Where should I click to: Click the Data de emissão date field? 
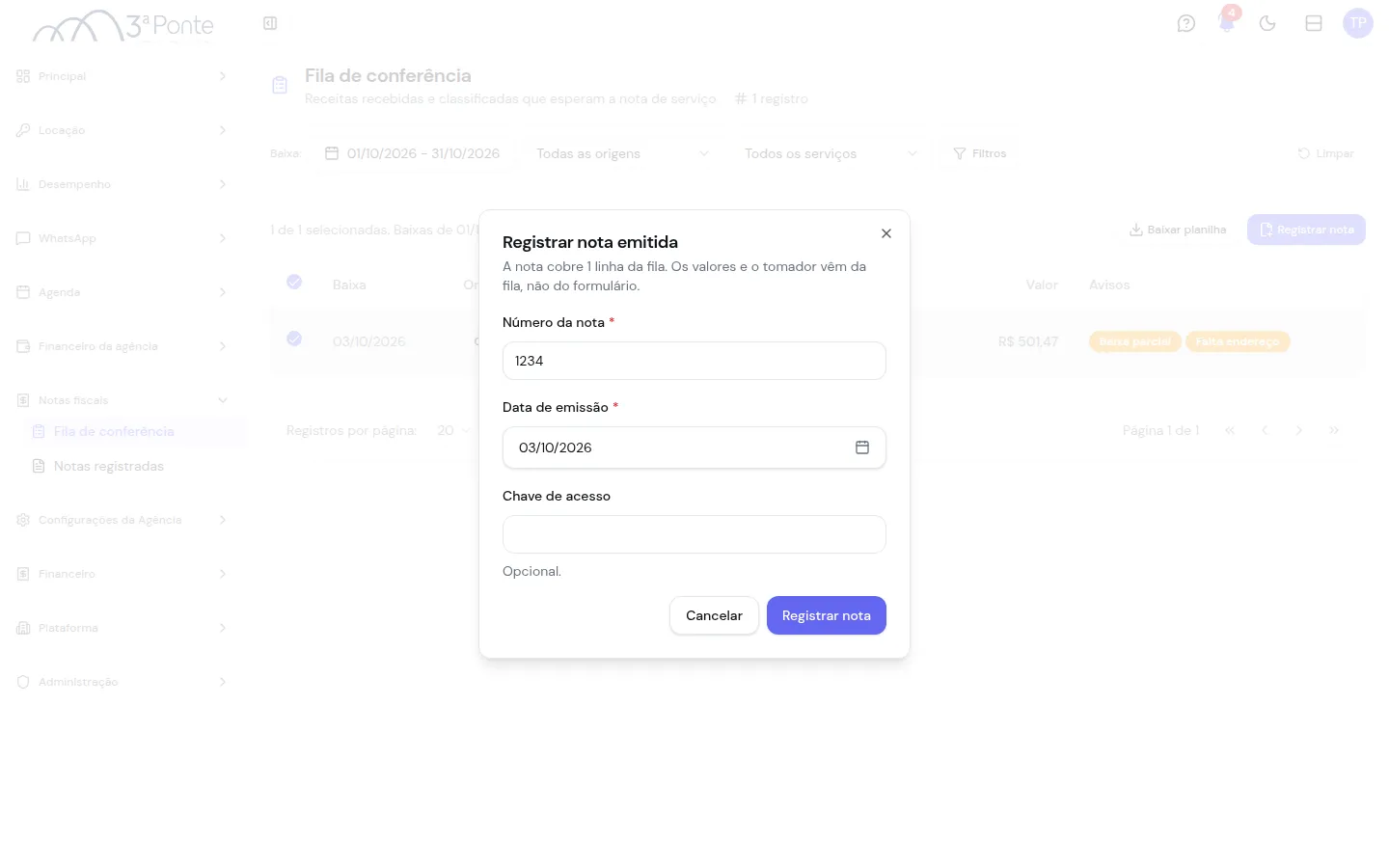pyautogui.click(x=694, y=448)
